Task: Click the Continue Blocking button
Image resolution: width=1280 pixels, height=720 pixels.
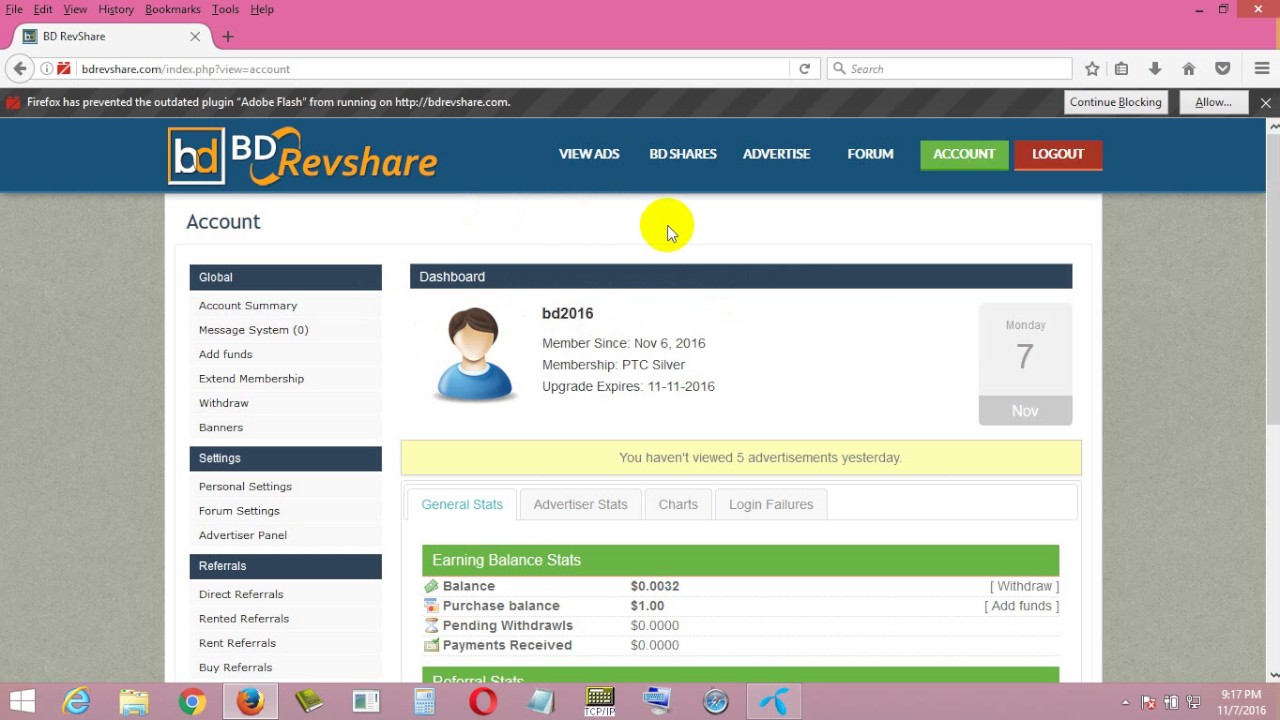Action: coord(1115,102)
